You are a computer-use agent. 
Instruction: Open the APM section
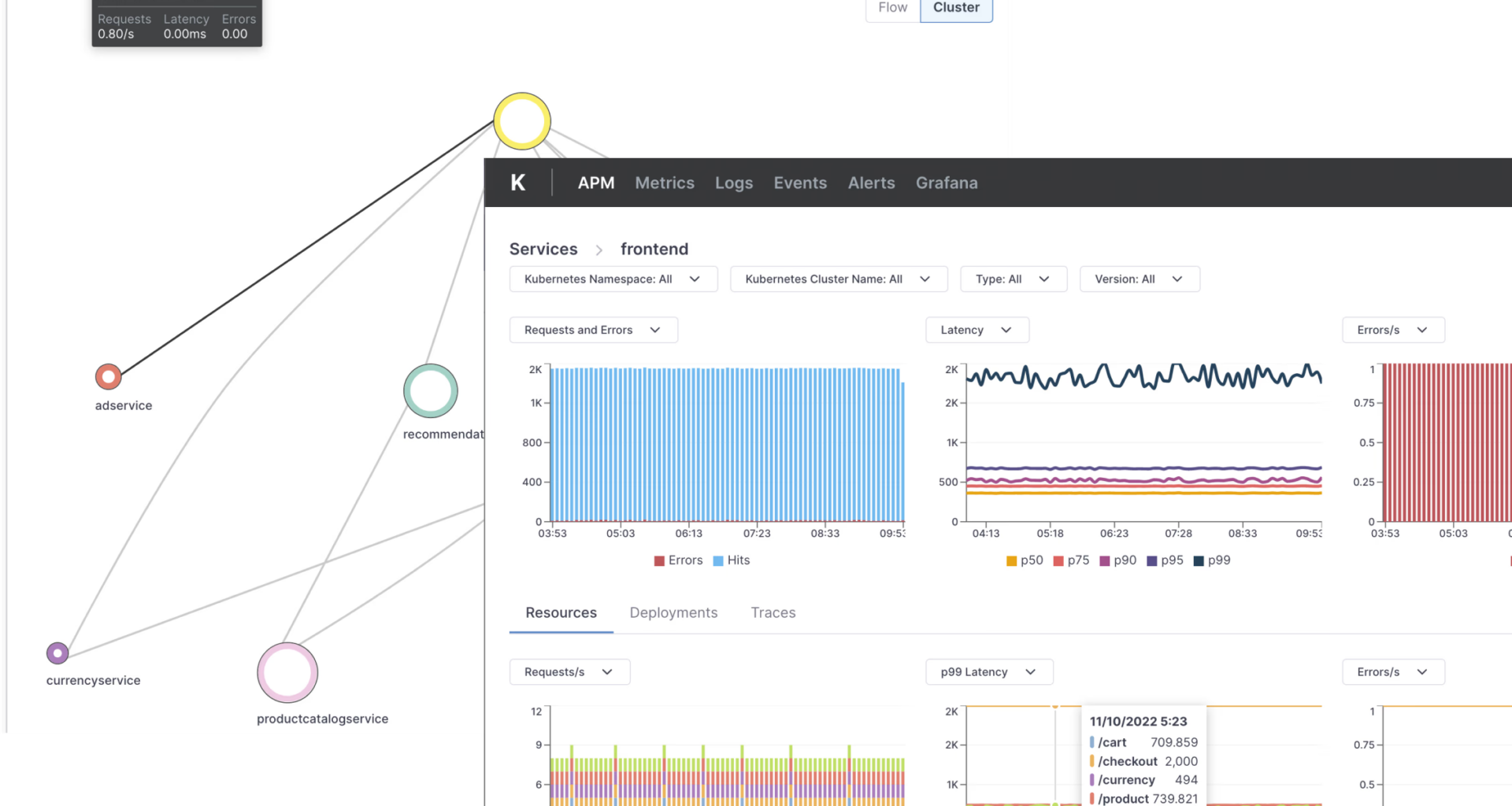pos(596,183)
